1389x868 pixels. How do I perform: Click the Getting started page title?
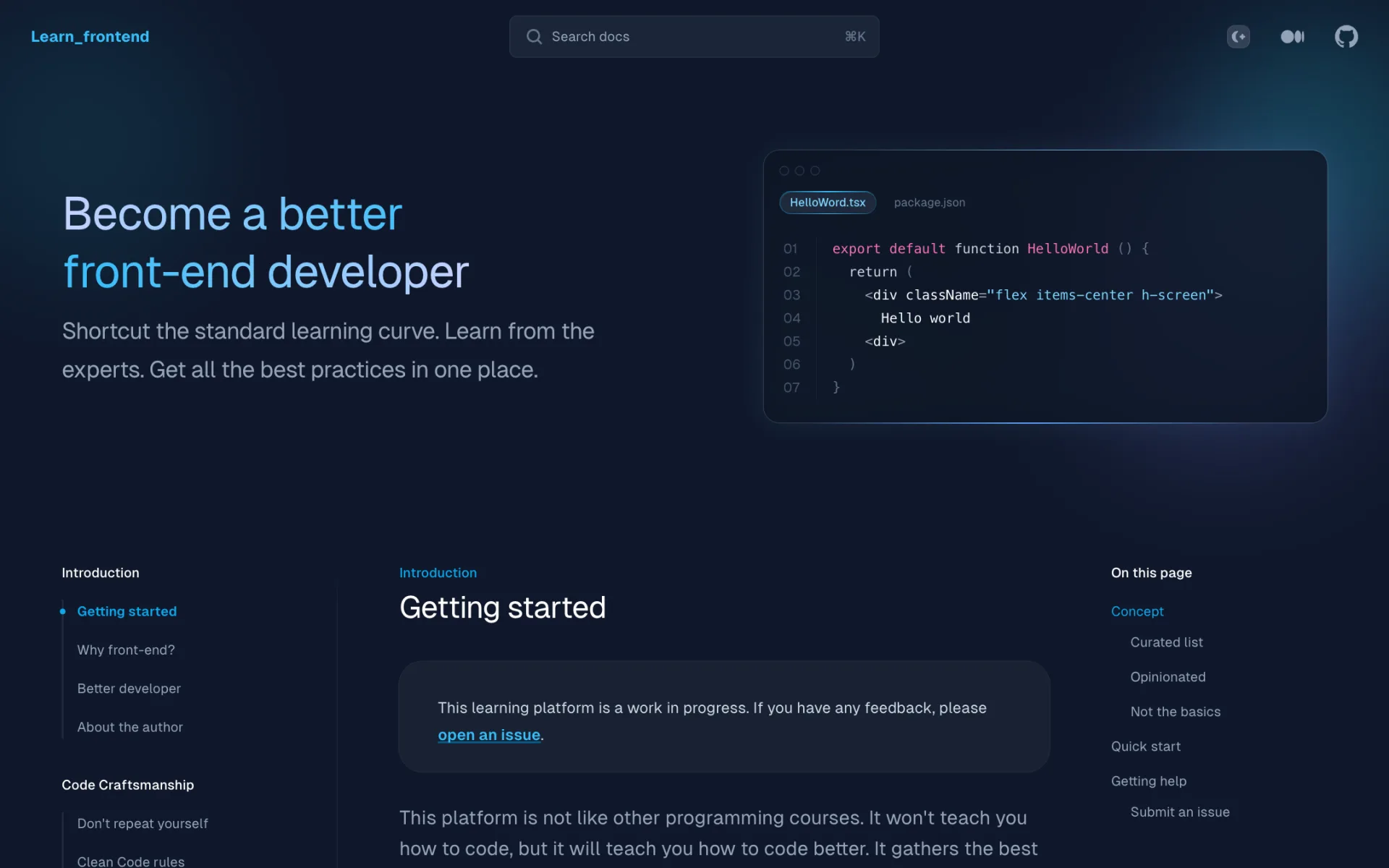point(503,608)
